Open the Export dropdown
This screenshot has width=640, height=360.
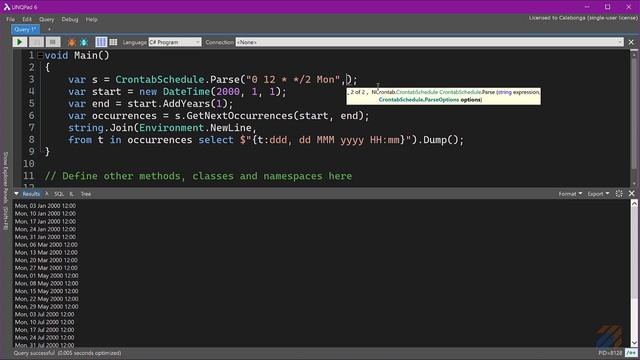598,194
